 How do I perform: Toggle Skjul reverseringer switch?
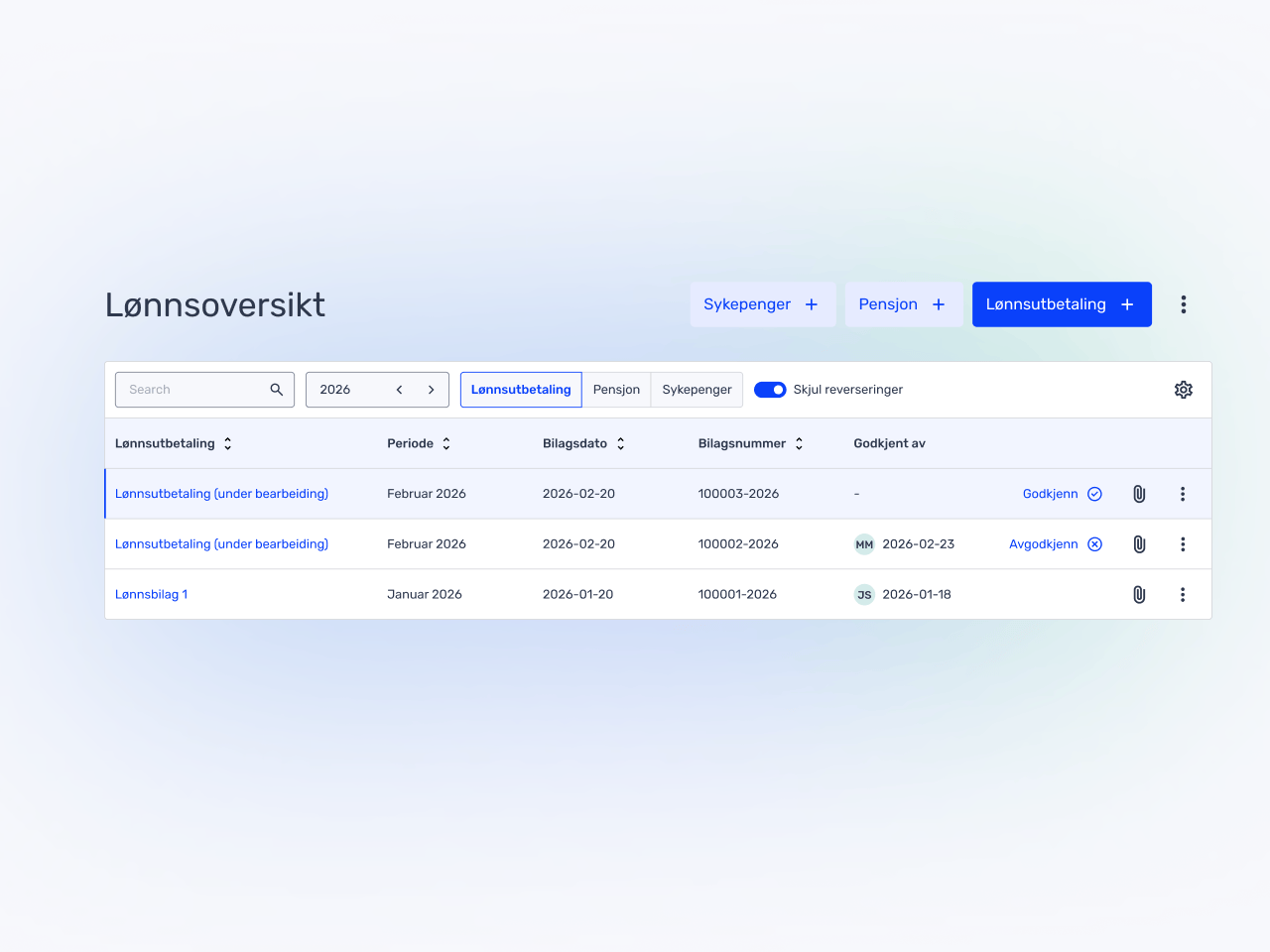(x=770, y=390)
